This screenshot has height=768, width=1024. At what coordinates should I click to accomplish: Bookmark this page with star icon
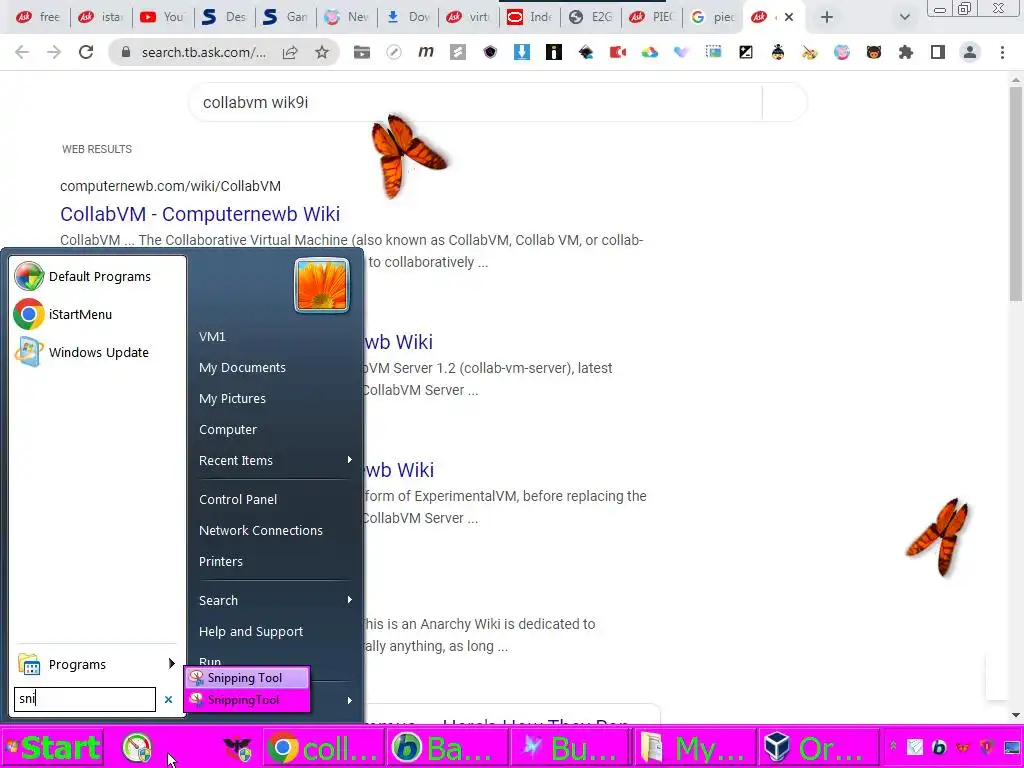pos(322,52)
